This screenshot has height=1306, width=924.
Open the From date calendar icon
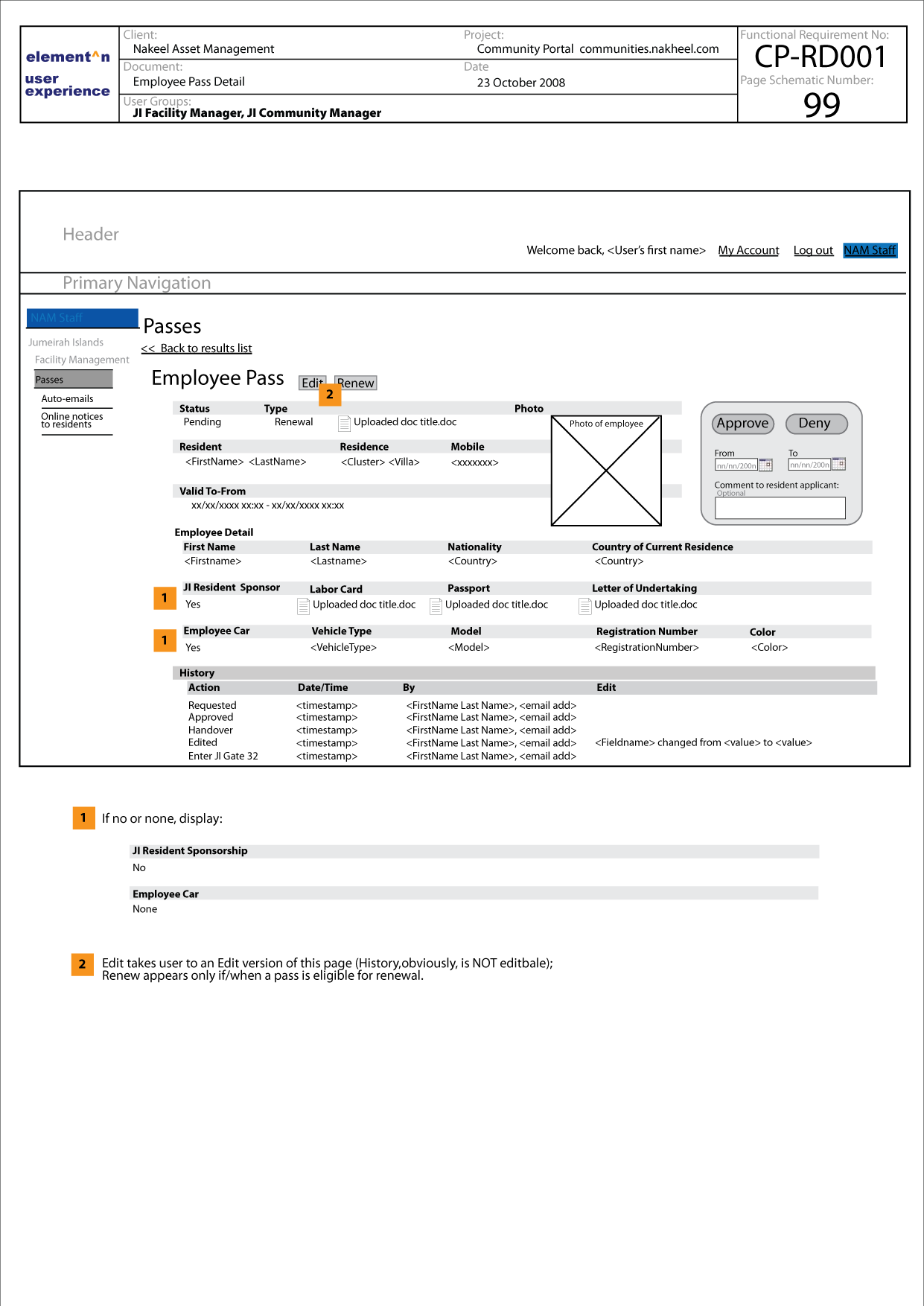pos(765,465)
